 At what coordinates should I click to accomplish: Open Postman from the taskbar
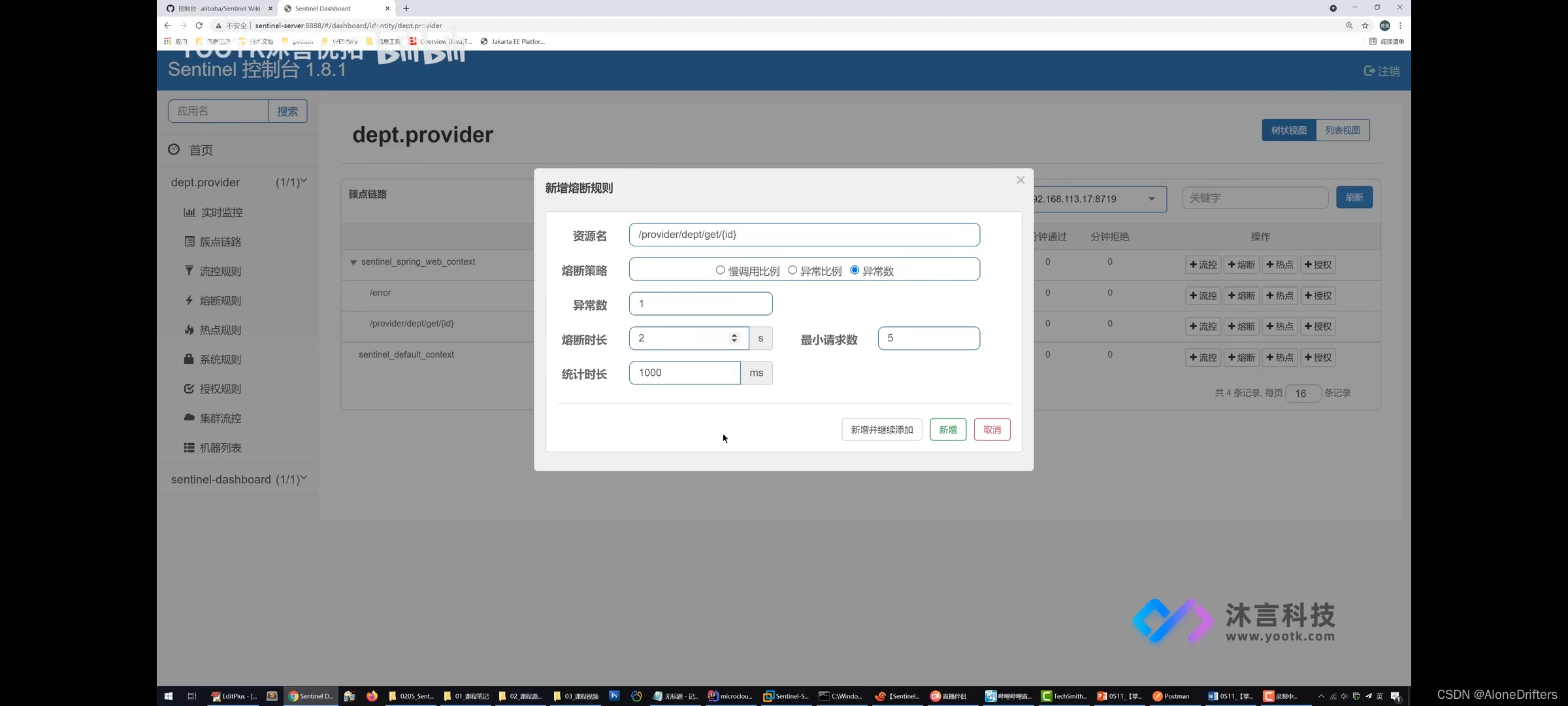tap(1171, 696)
